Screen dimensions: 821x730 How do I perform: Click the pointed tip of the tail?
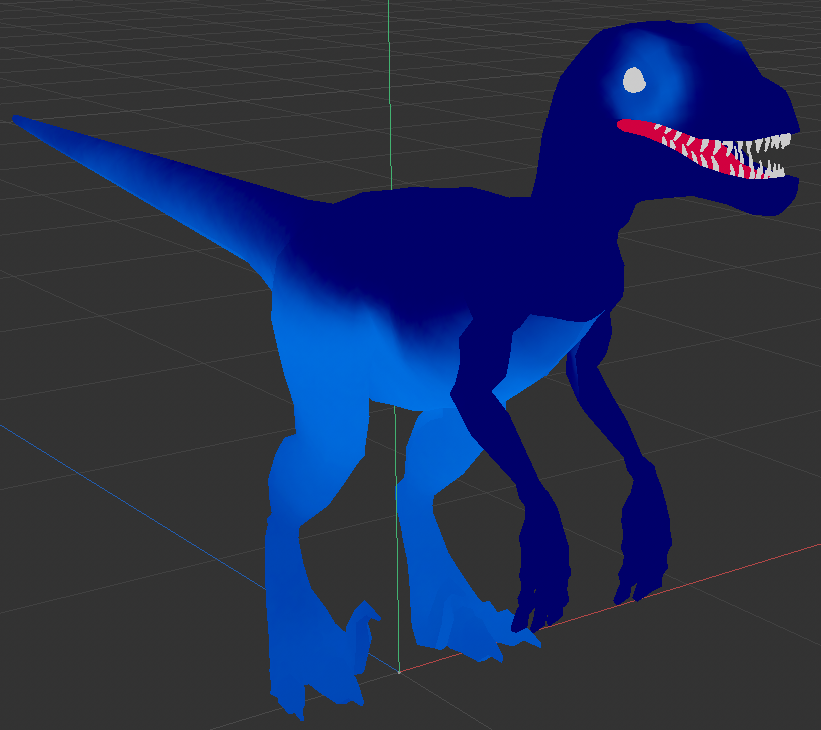18,119
